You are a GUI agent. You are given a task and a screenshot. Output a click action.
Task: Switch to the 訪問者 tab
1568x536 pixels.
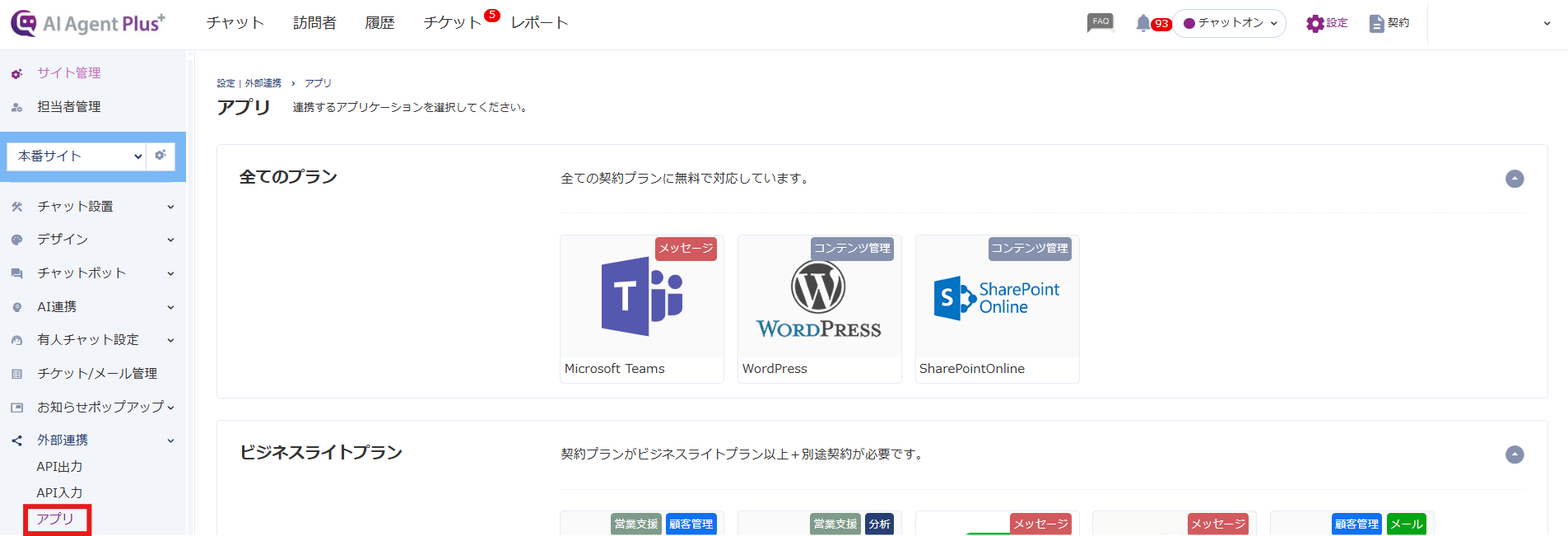coord(314,23)
